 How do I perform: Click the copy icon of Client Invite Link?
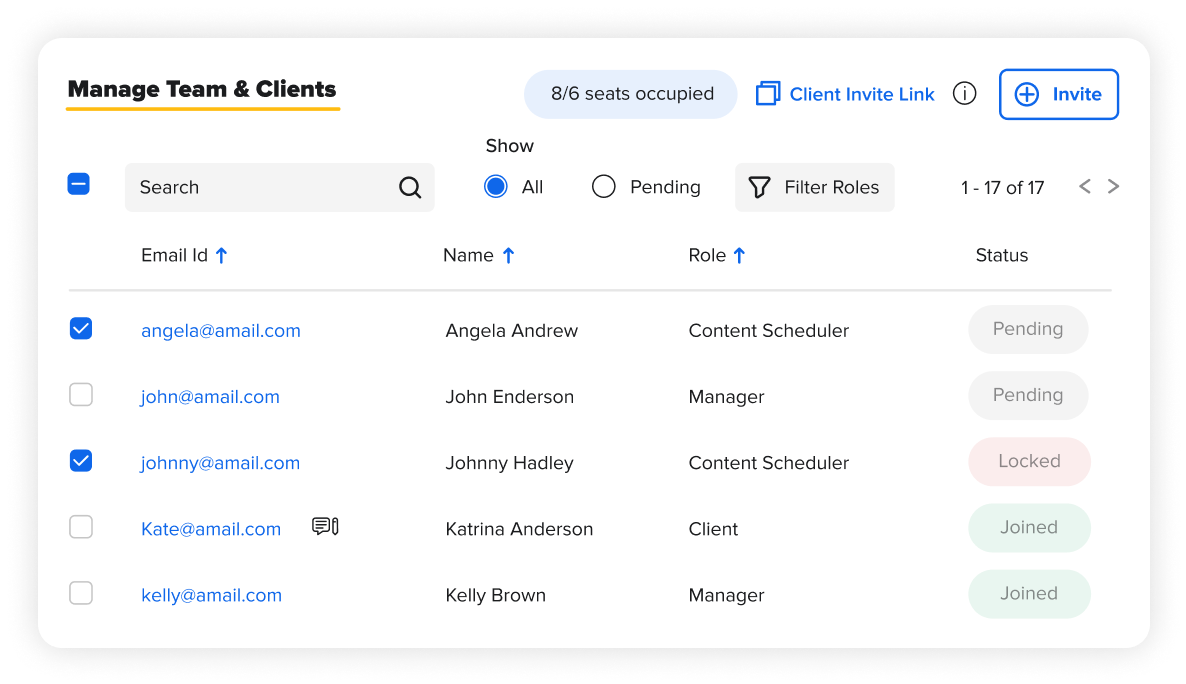tap(767, 94)
